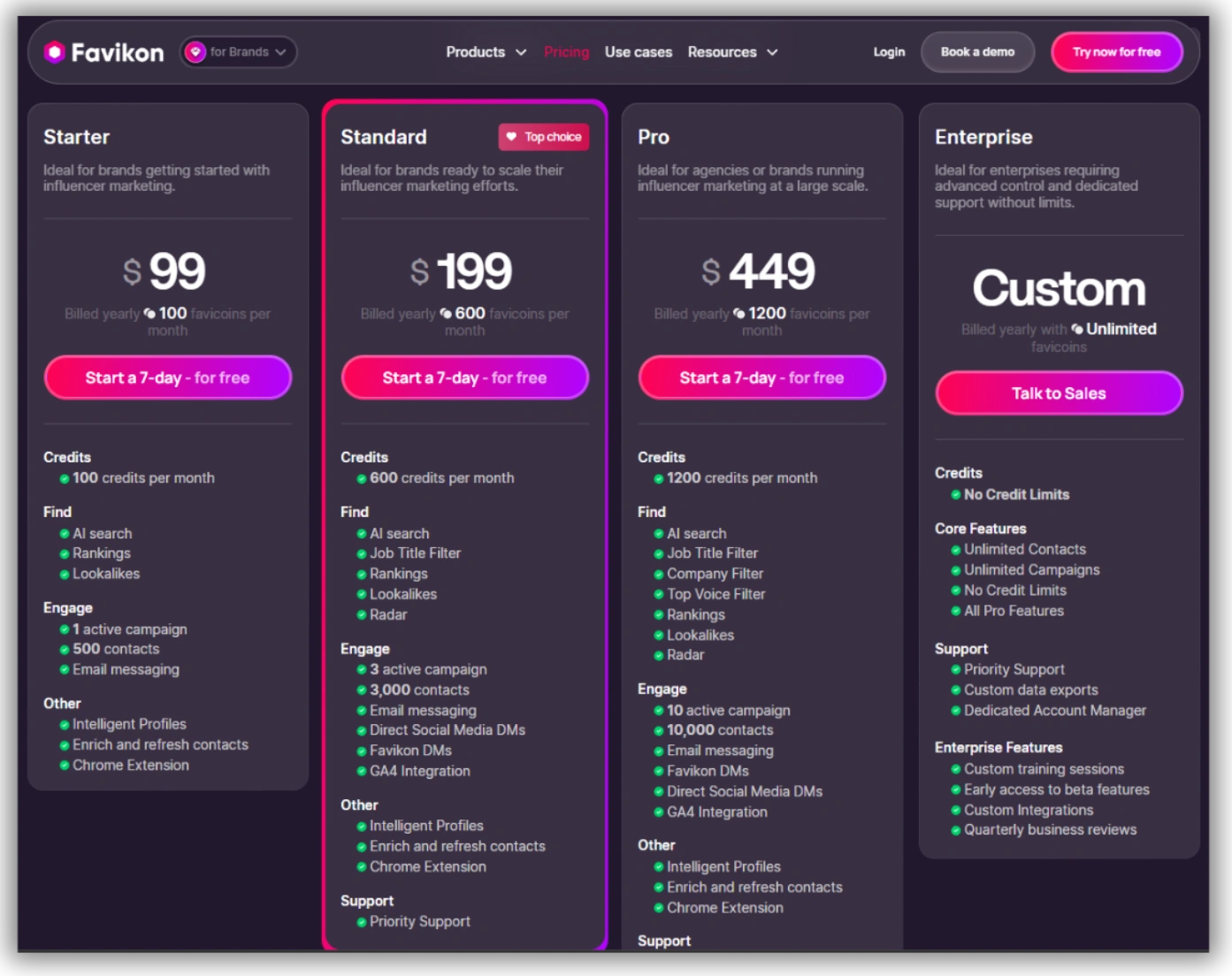Image resolution: width=1232 pixels, height=976 pixels.
Task: Click the Favikon hexagon logo icon
Action: point(55,52)
